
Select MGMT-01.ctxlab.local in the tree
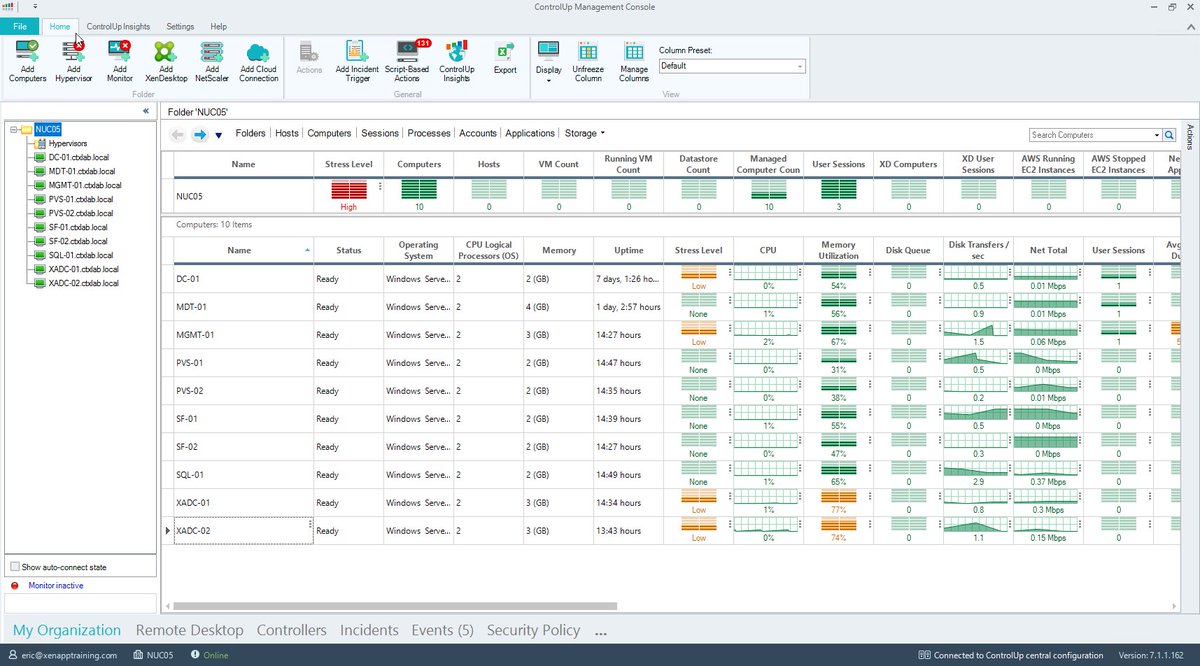click(x=85, y=185)
